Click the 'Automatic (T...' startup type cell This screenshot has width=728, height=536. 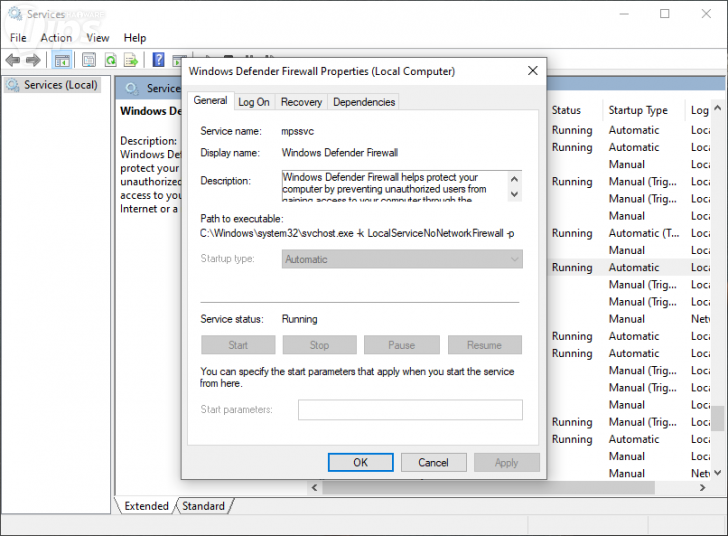click(x=644, y=233)
